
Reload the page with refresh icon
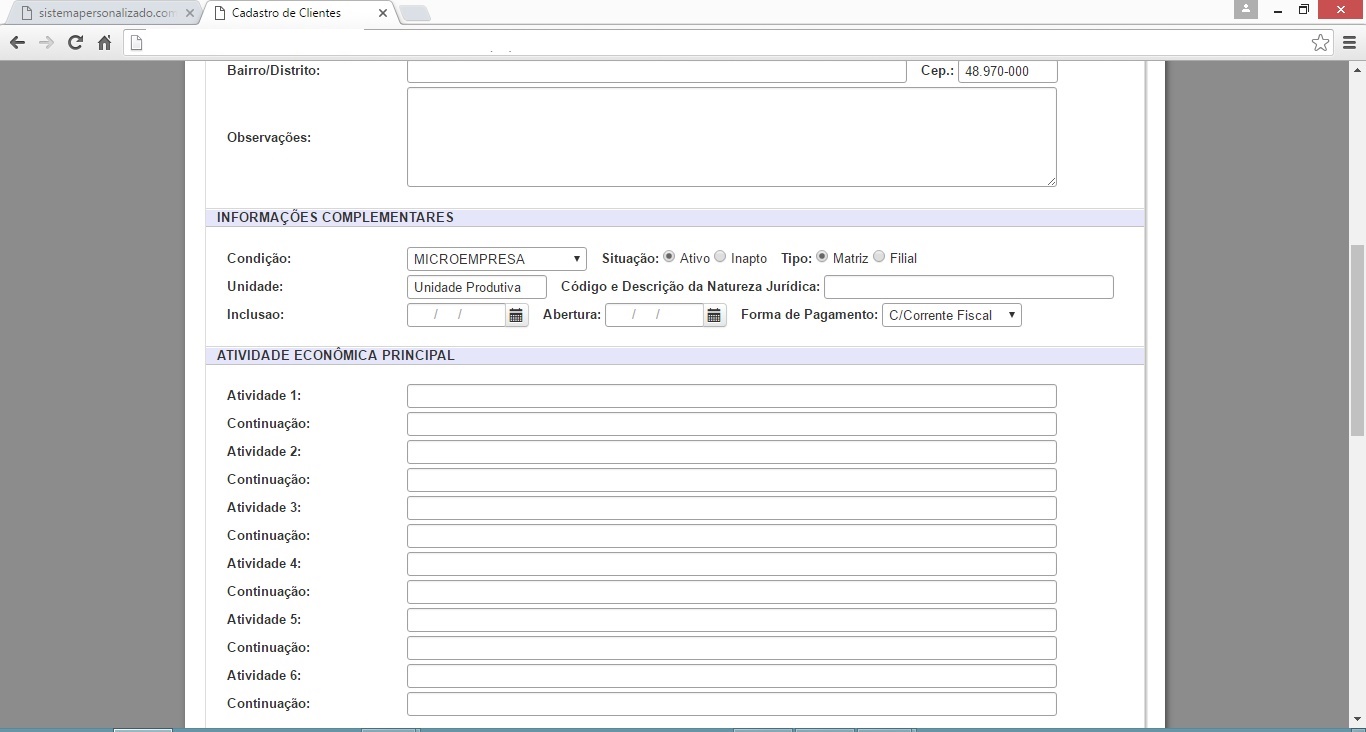[75, 43]
